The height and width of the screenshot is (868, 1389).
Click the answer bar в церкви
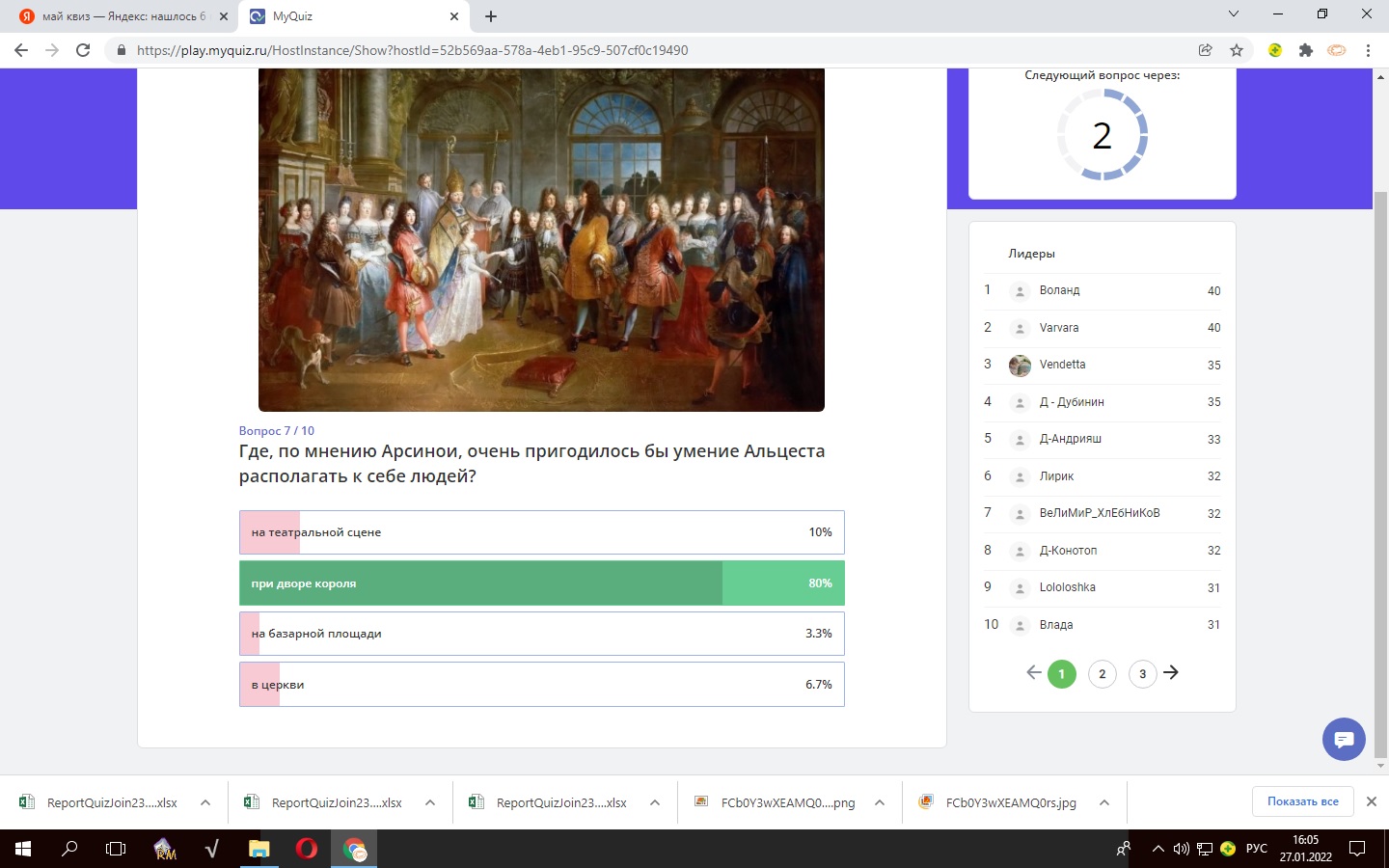coord(542,685)
